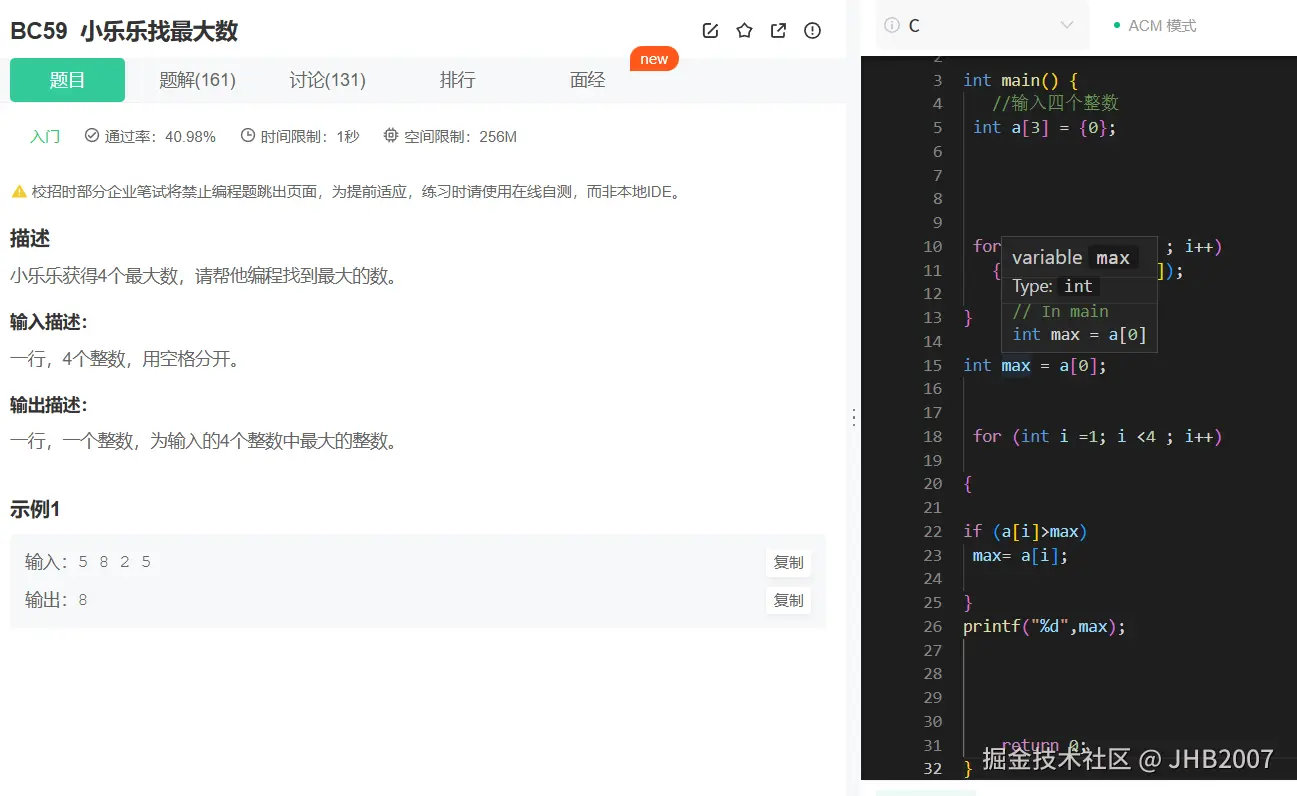This screenshot has height=796, width=1297.
Task: Collapse the left panel via the divider handle
Action: 854,416
